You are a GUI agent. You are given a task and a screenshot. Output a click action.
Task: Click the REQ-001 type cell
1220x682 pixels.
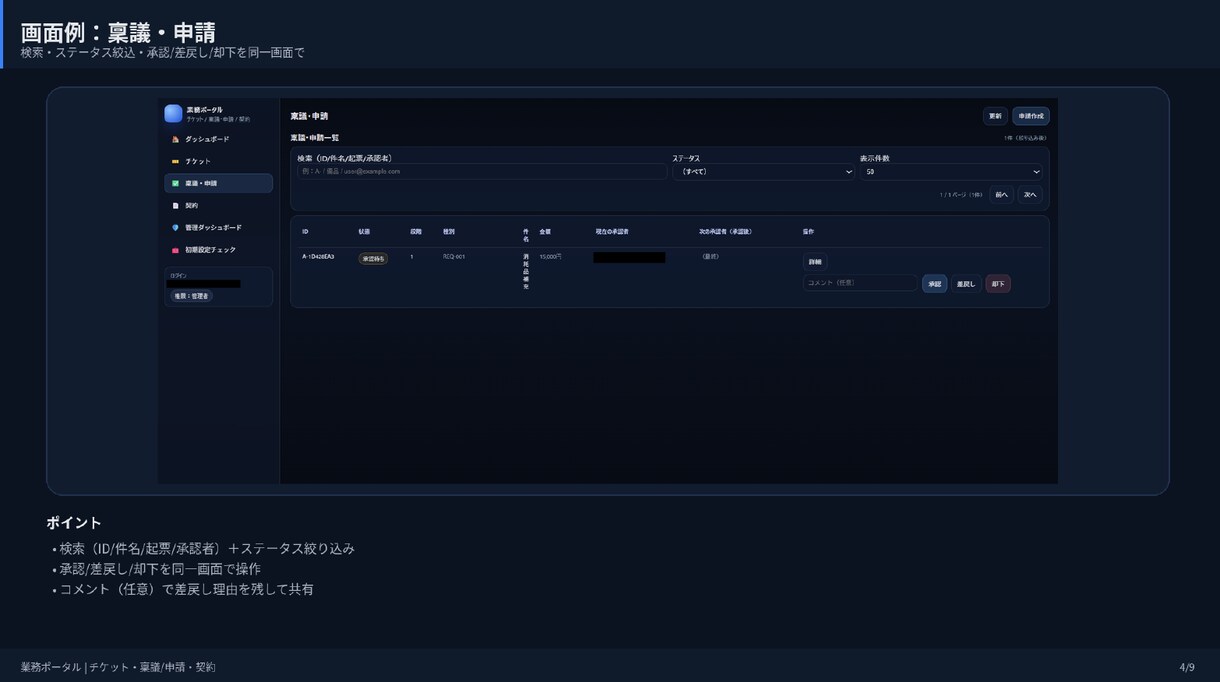click(454, 257)
